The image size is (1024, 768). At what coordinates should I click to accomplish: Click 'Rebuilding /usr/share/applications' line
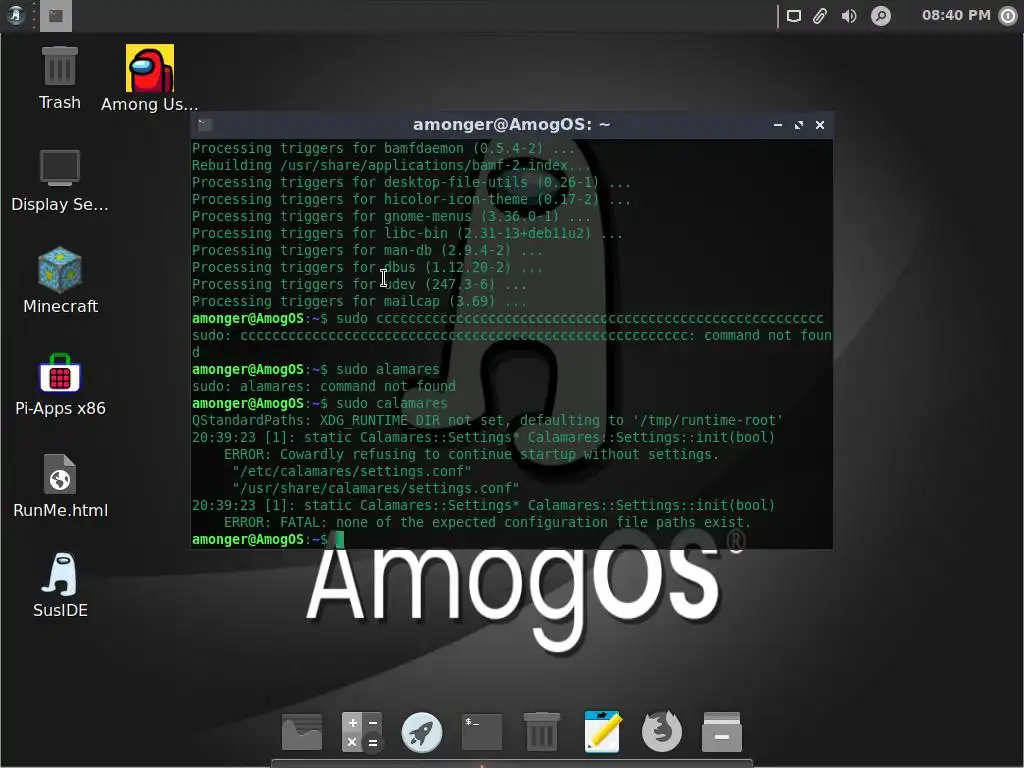pyautogui.click(x=392, y=165)
